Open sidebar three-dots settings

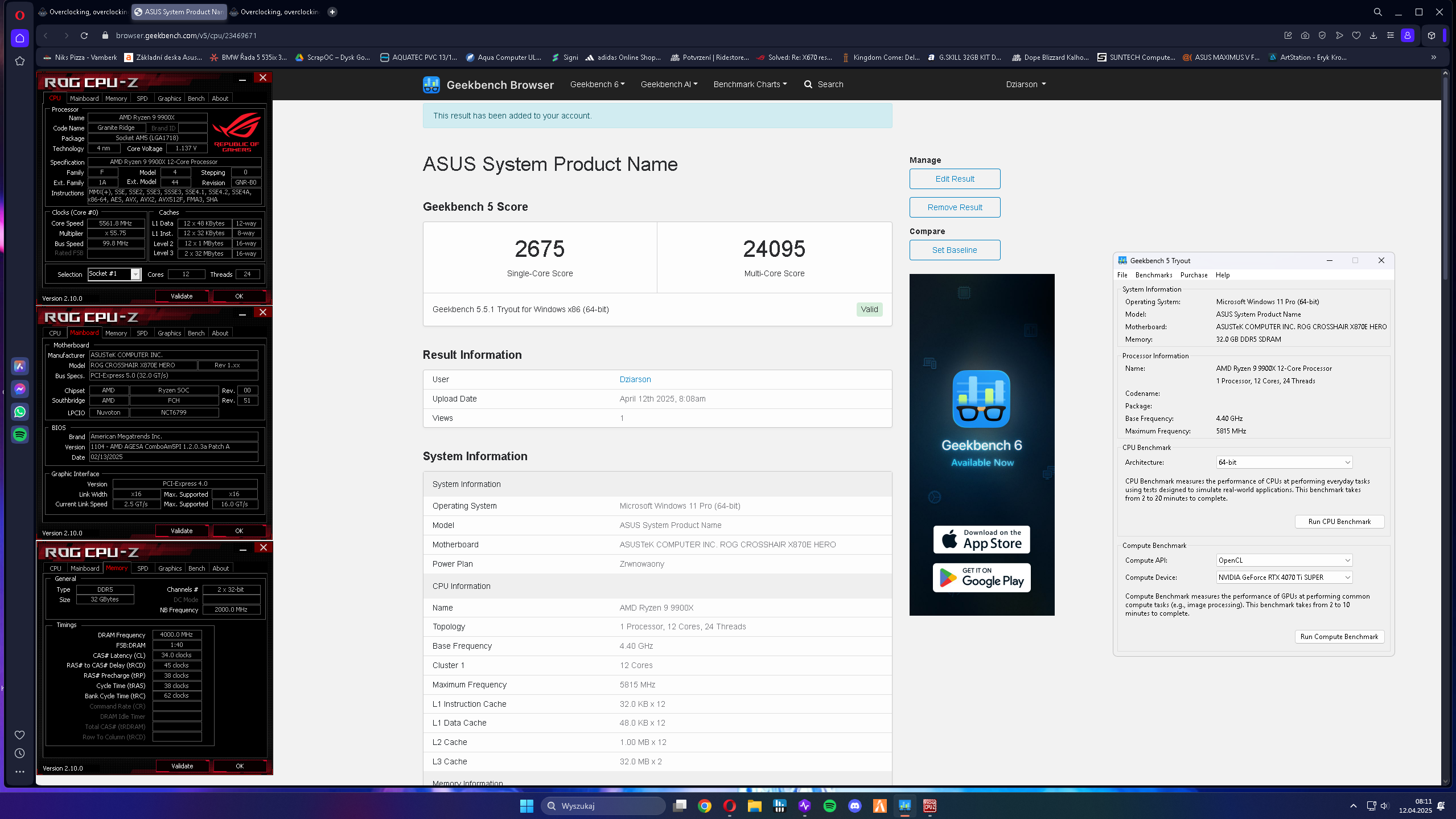pos(20,772)
